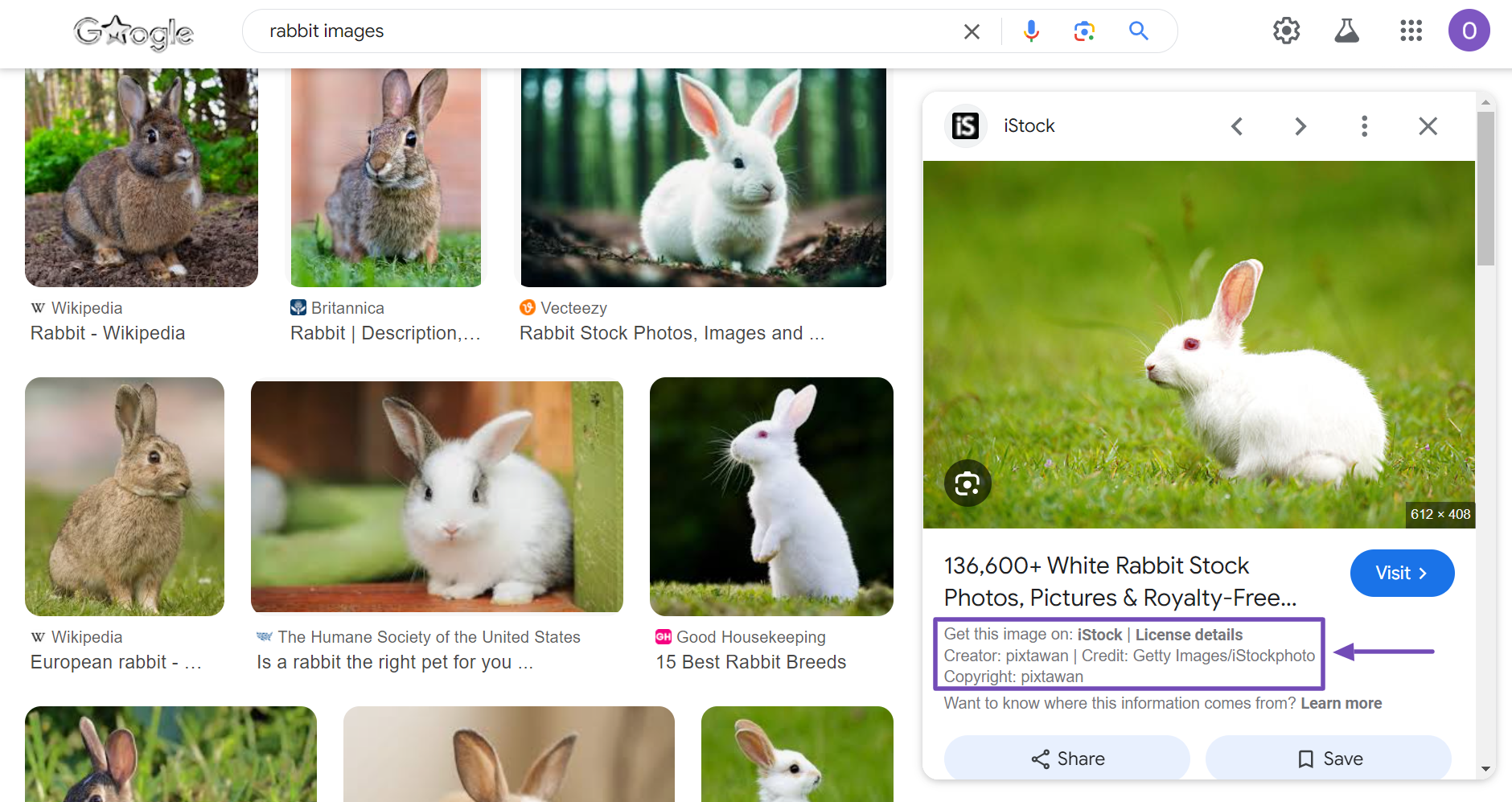The width and height of the screenshot is (1512, 802).
Task: Open Google Lens search by image
Action: click(x=1084, y=31)
